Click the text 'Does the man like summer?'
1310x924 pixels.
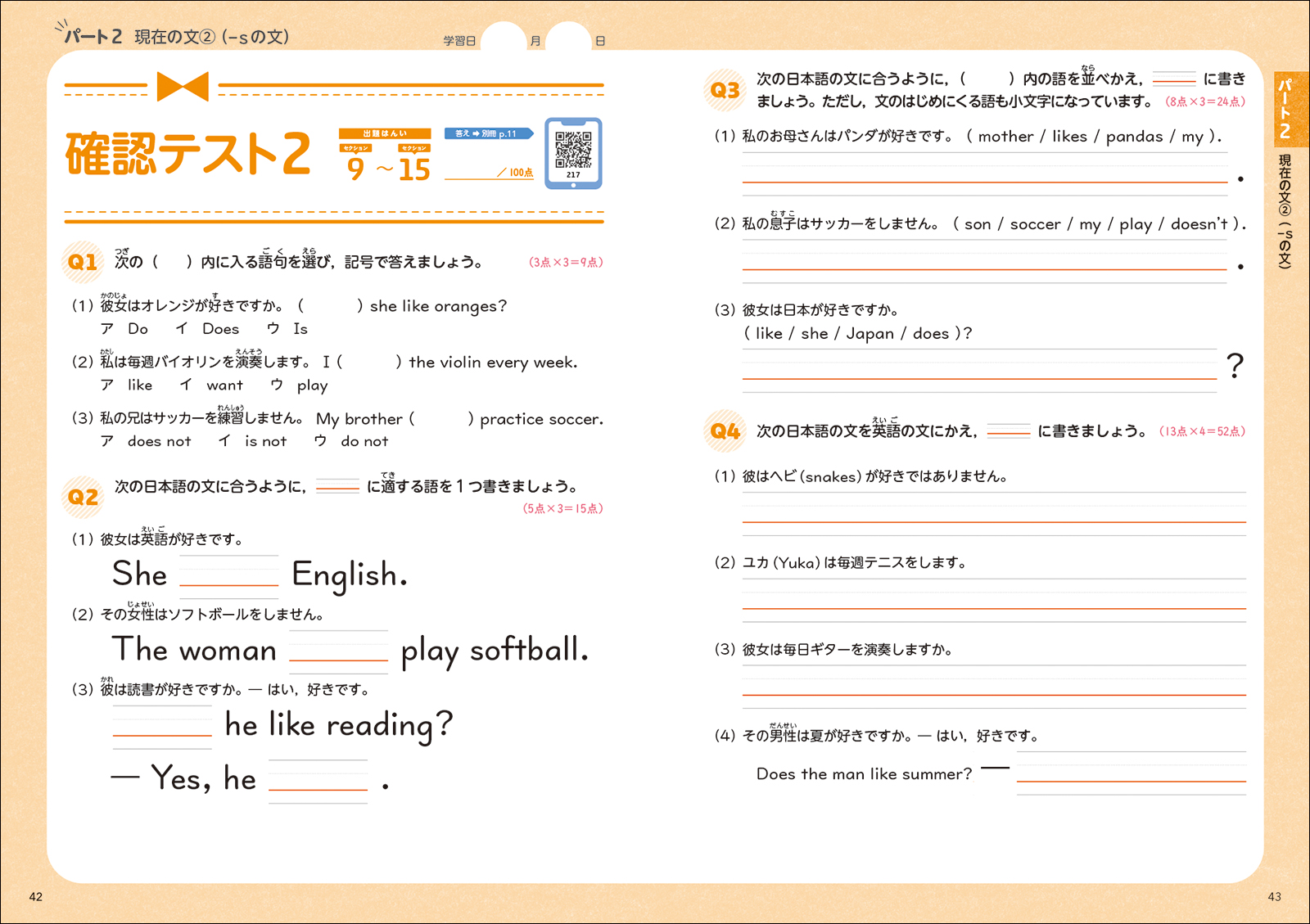pos(864,773)
